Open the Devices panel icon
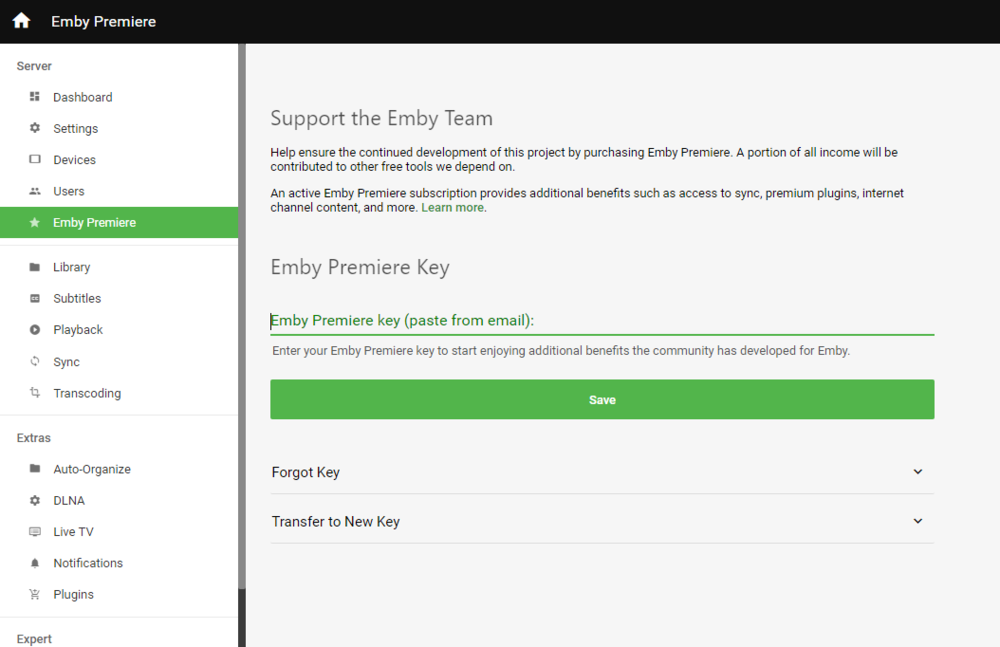The height and width of the screenshot is (647, 1000). click(x=36, y=159)
